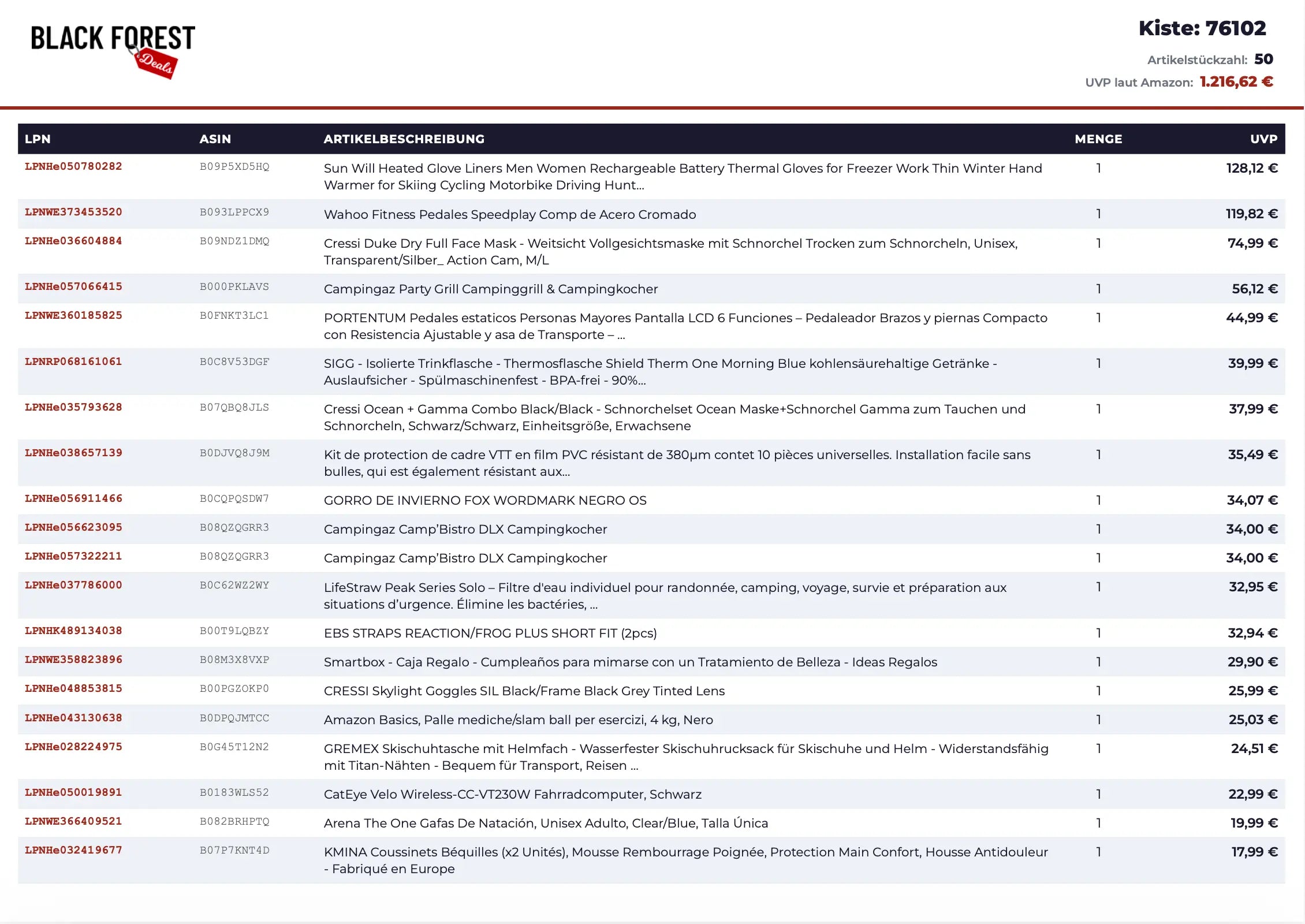Screen dimensions: 1305x924
Task: Click the Smartbox Caja Regalo description
Action: click(x=630, y=662)
